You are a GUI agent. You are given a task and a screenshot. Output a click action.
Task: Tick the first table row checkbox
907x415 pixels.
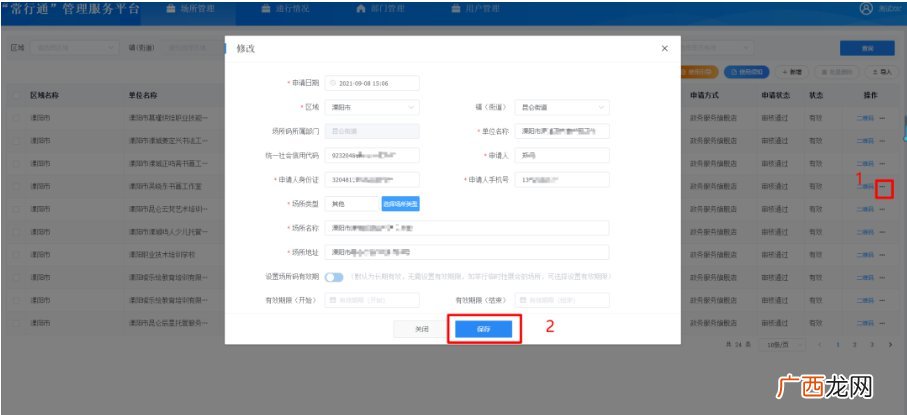click(16, 117)
